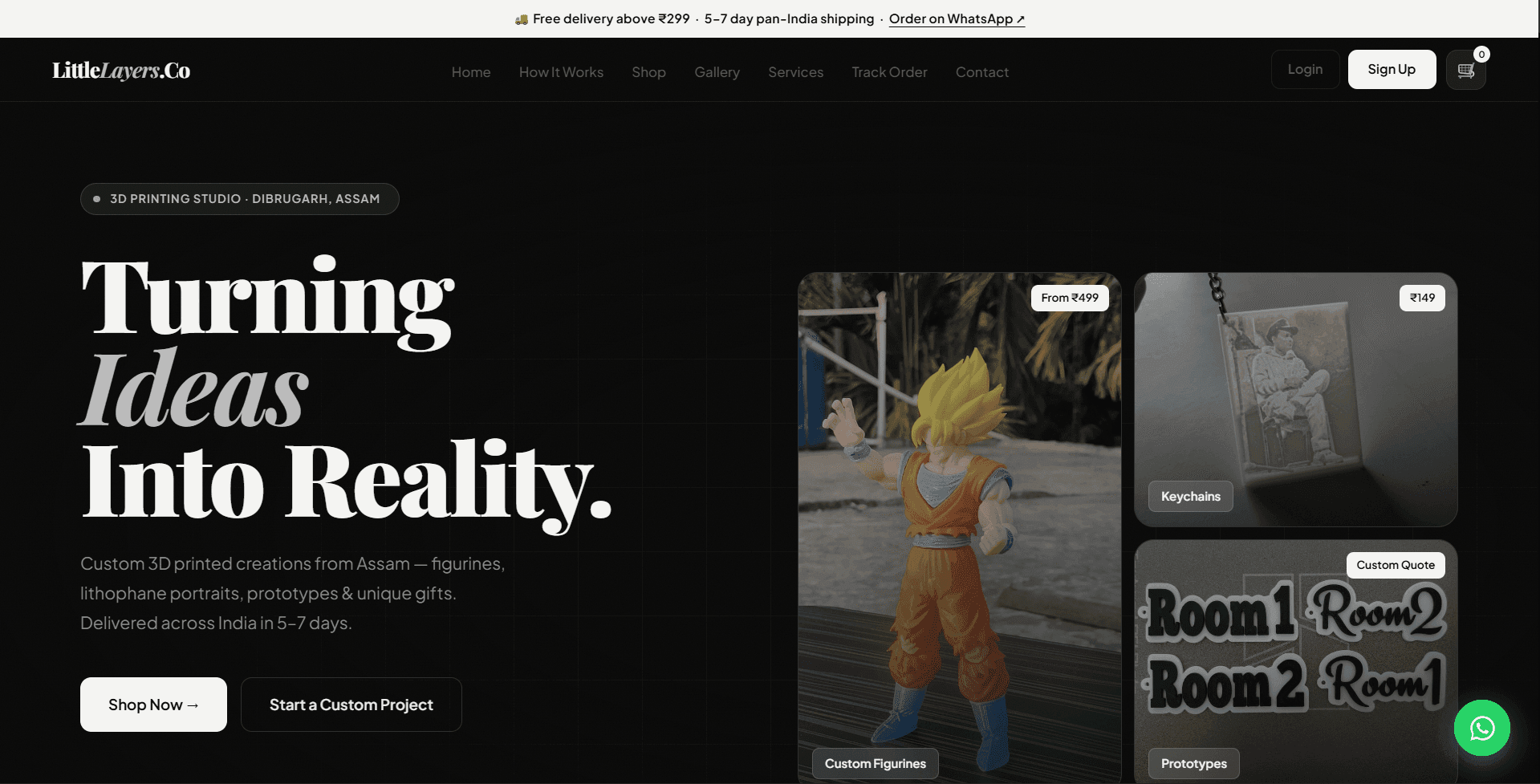This screenshot has width=1540, height=784.
Task: Click the Custom 3D printed creations paragraph
Action: click(293, 593)
